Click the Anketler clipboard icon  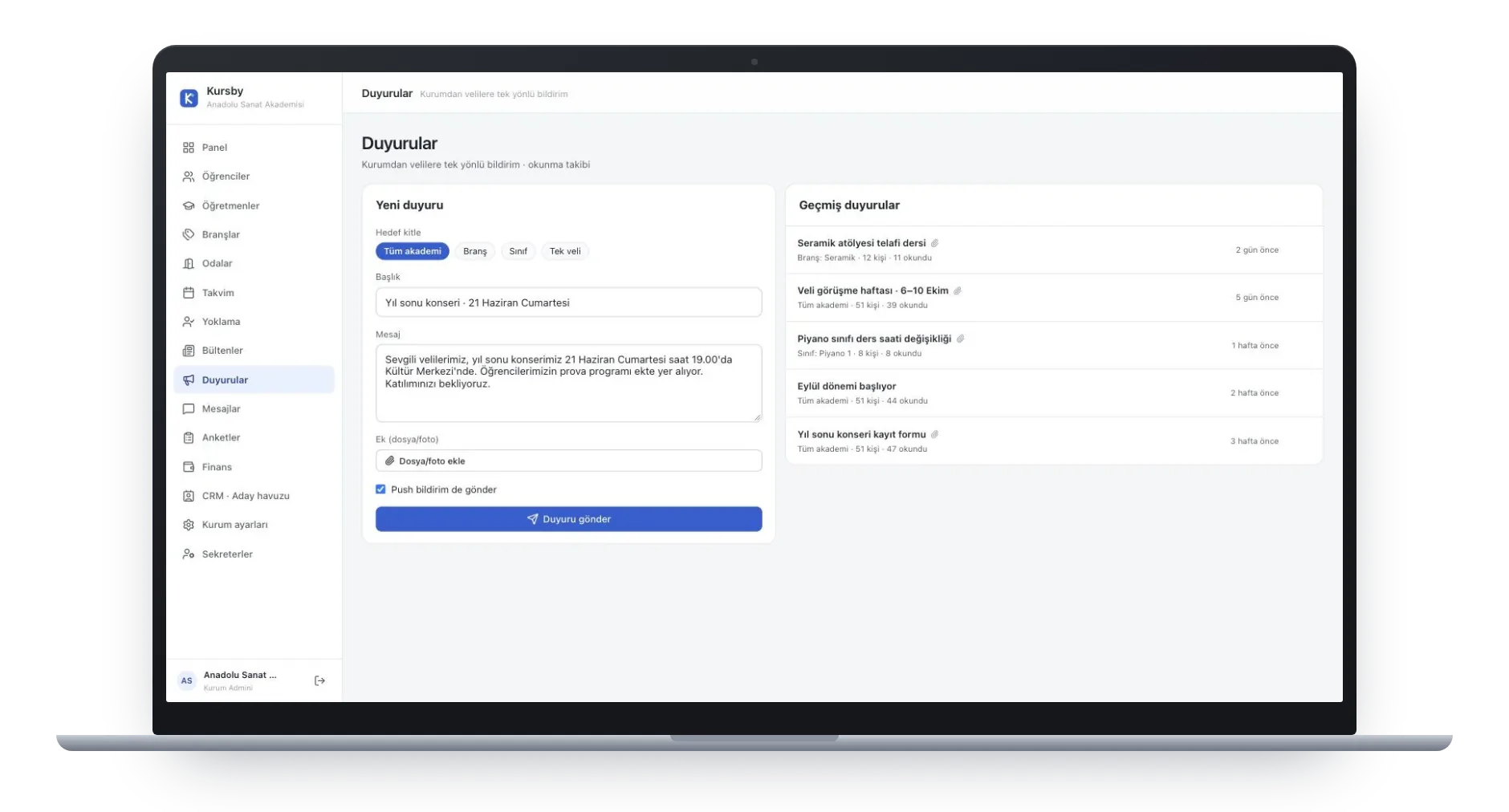point(189,438)
